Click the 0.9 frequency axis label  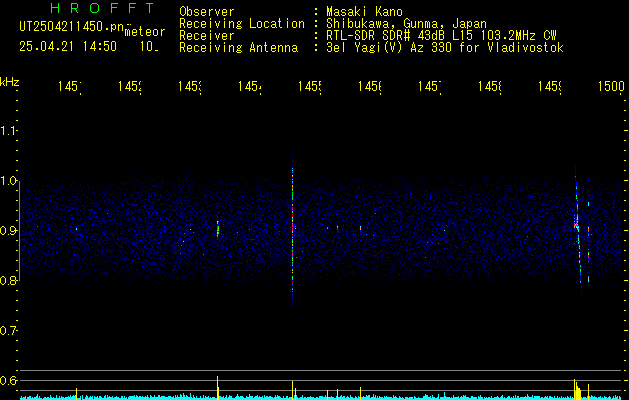coord(8,231)
